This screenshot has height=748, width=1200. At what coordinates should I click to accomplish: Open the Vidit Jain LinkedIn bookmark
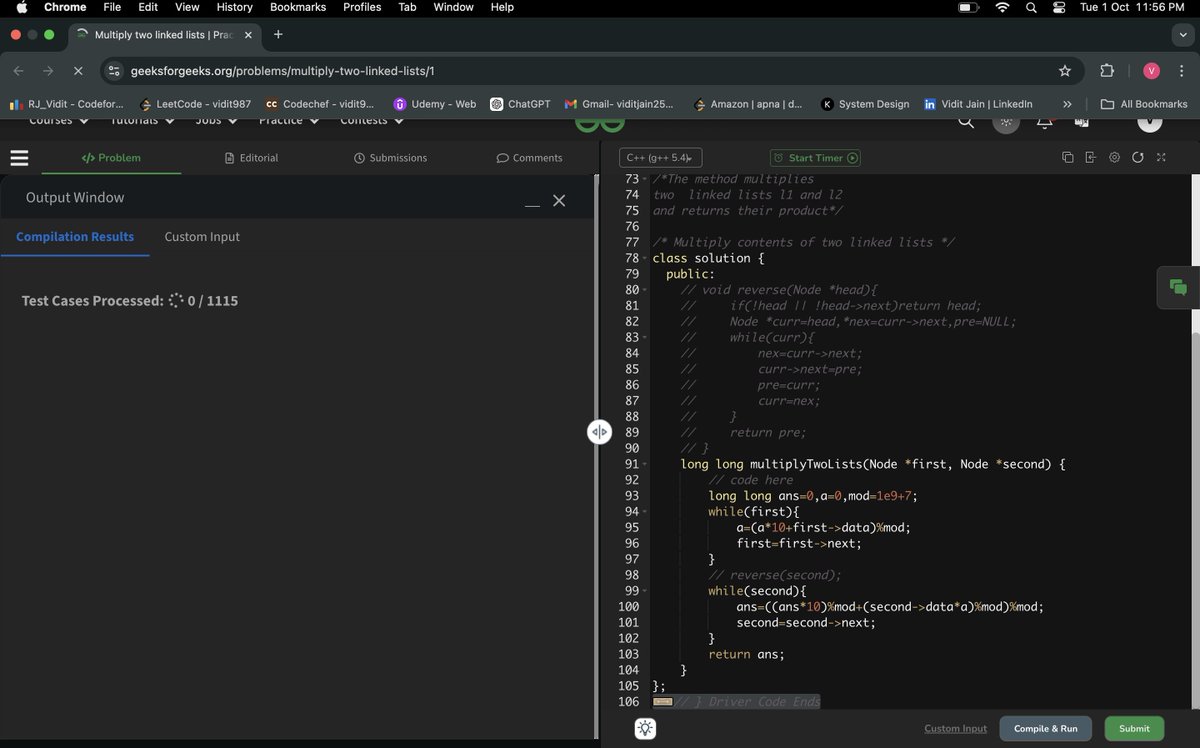[978, 104]
